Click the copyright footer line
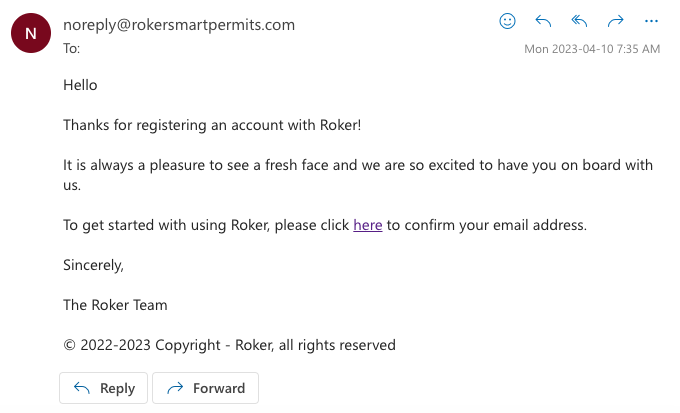680x413 pixels. pyautogui.click(x=229, y=345)
